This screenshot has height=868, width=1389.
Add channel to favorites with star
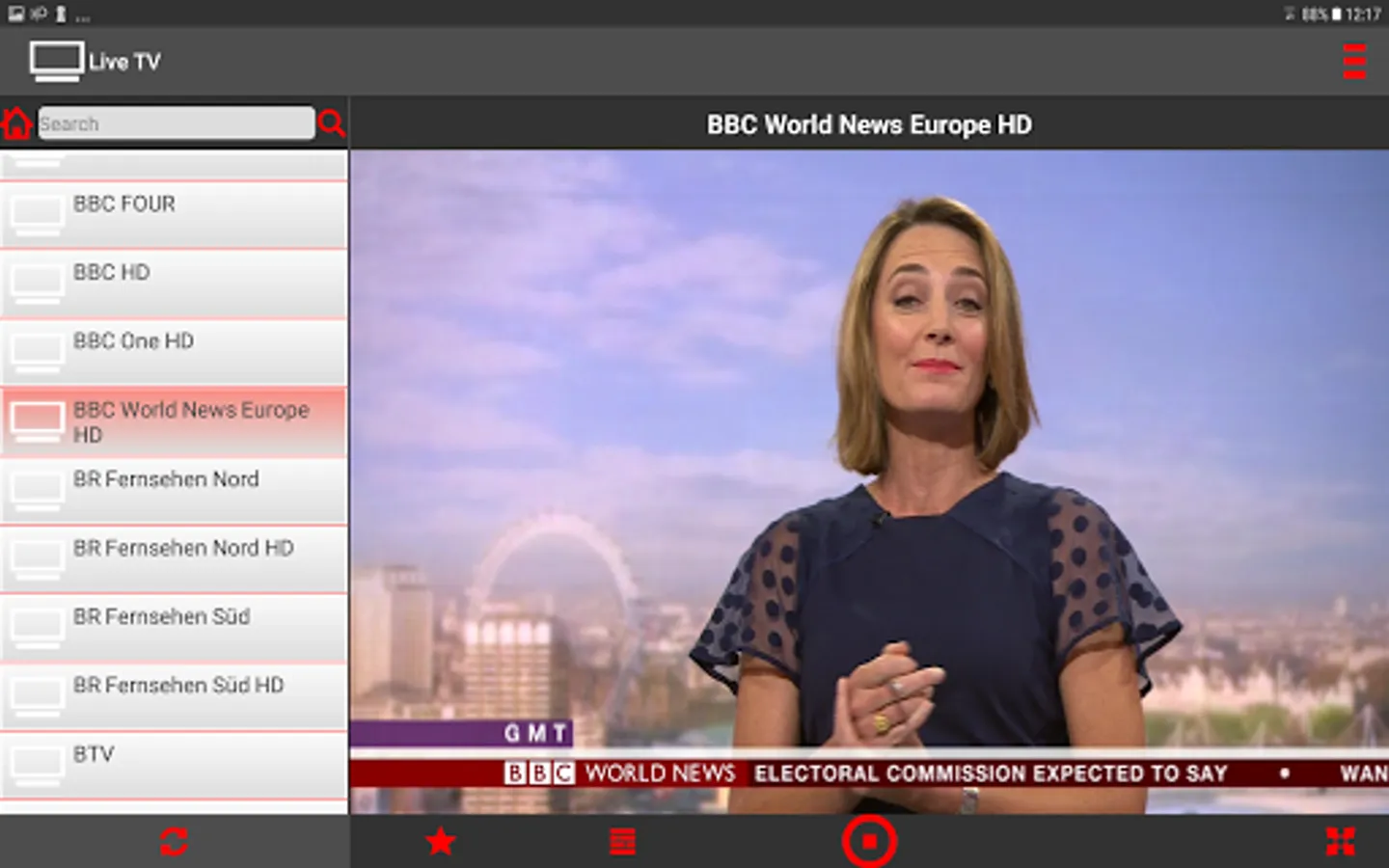coord(441,842)
